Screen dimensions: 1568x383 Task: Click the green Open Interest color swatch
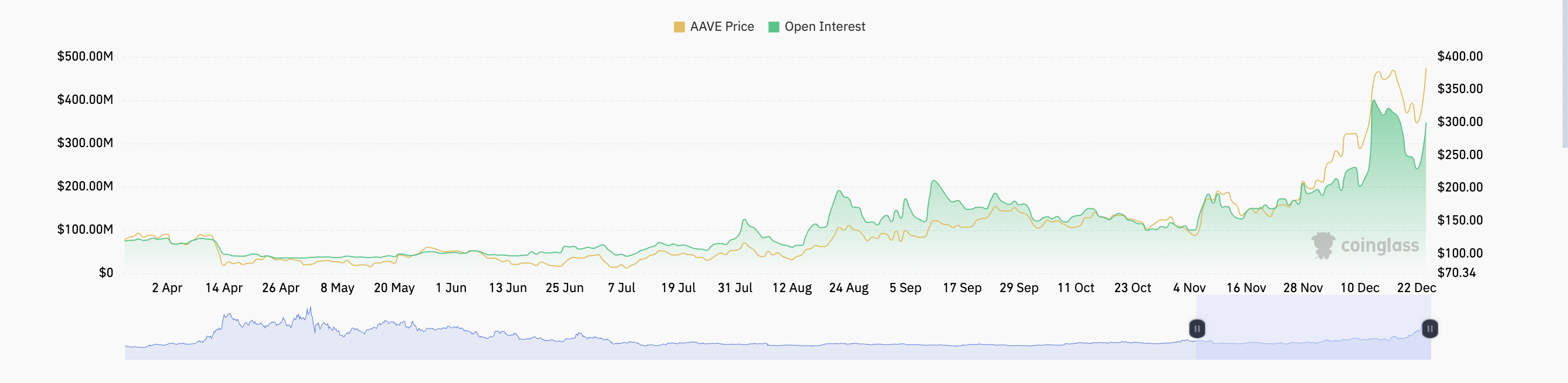coord(774,27)
